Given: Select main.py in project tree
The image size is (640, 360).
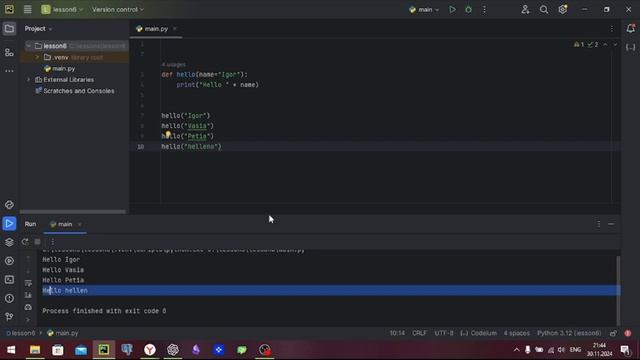Looking at the screenshot, I should [60, 69].
